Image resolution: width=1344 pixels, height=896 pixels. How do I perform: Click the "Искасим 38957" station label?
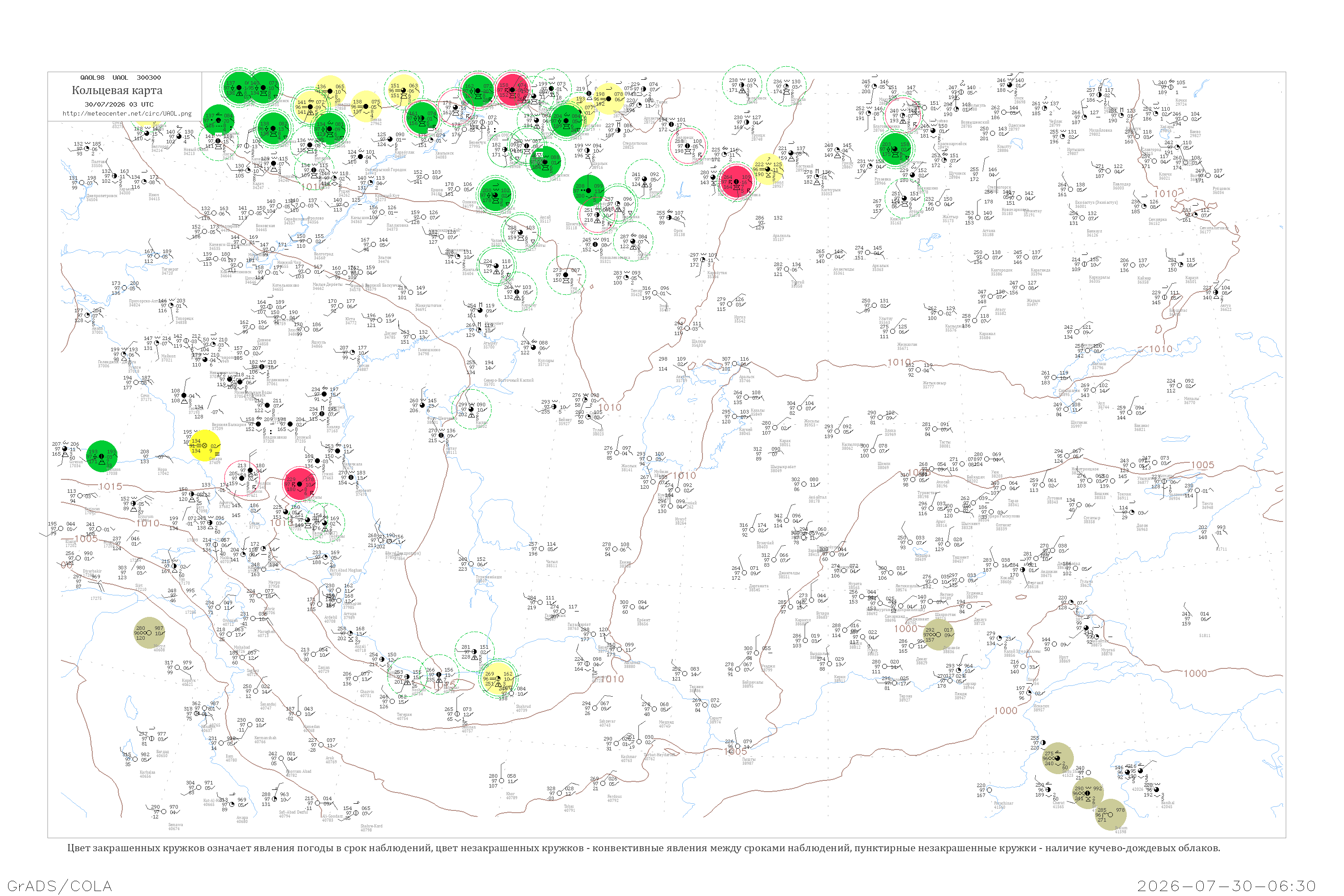pyautogui.click(x=1041, y=707)
